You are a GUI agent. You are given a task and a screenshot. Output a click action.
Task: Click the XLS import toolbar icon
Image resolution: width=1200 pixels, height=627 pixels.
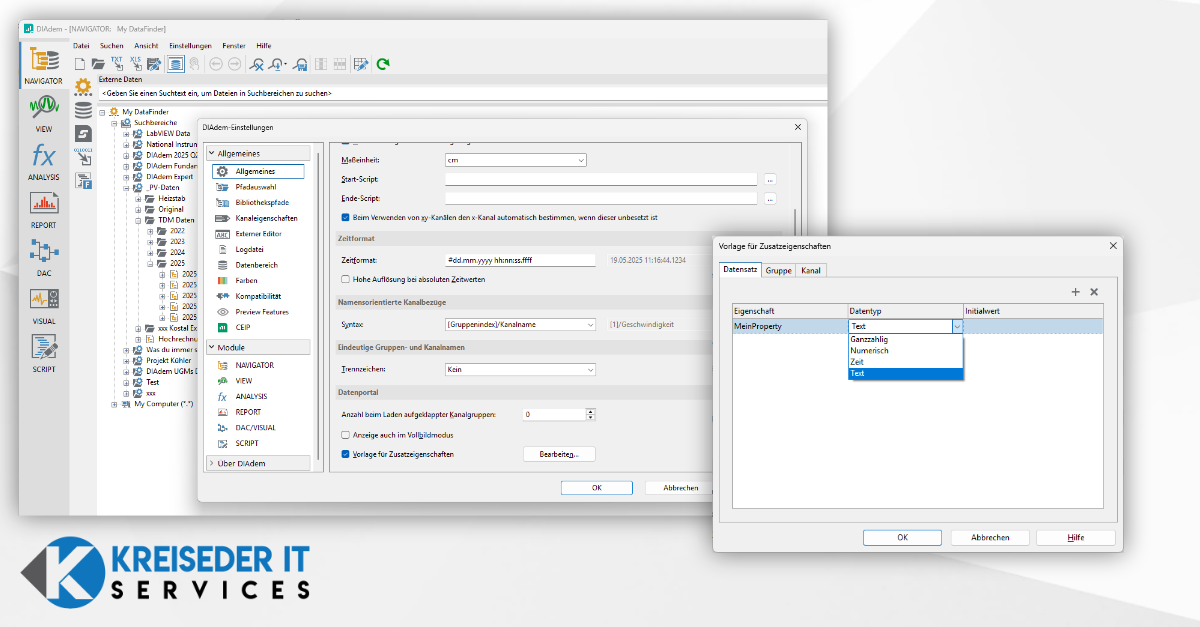point(136,64)
